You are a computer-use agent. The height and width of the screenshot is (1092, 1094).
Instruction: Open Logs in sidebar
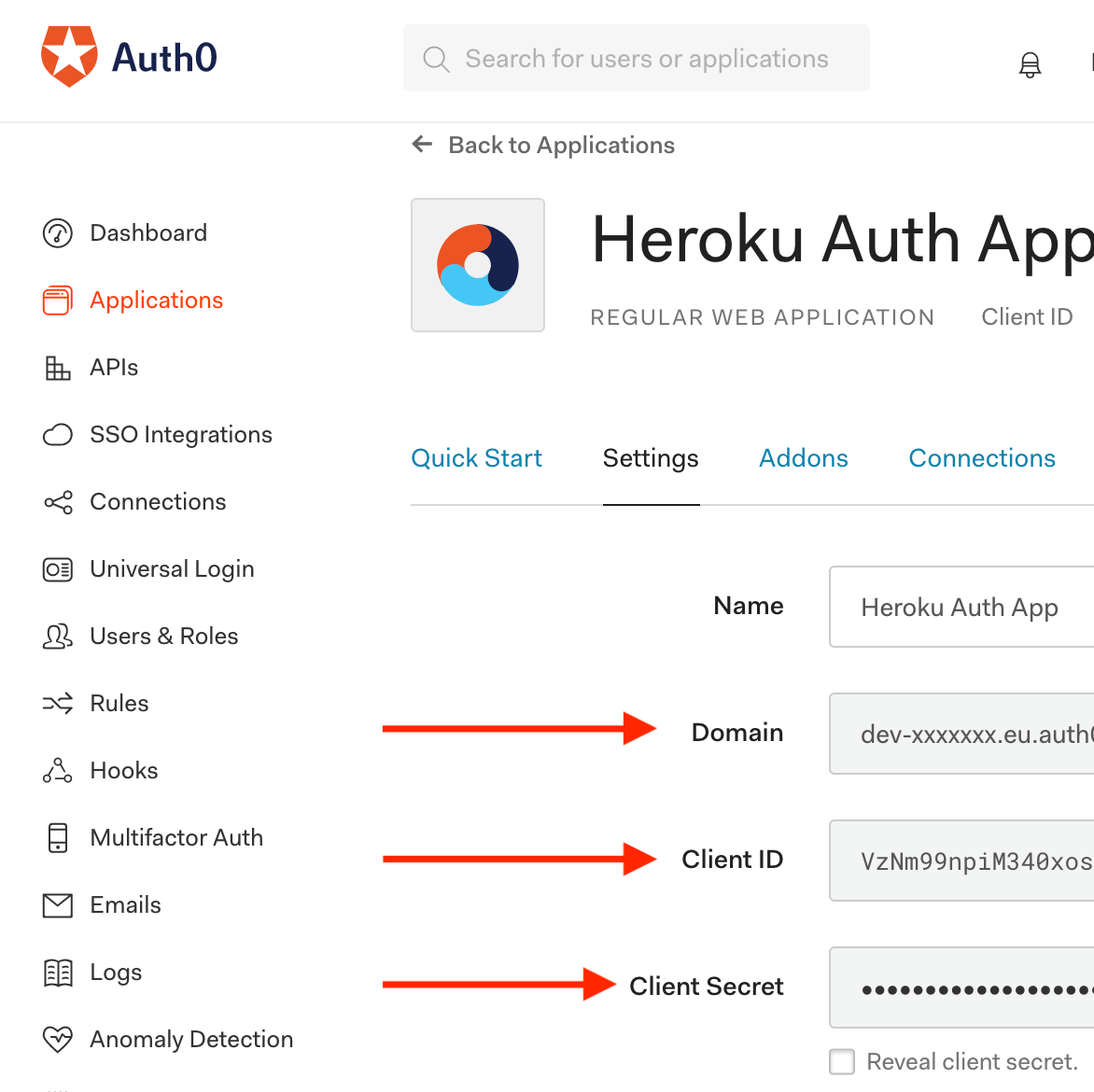[116, 973]
